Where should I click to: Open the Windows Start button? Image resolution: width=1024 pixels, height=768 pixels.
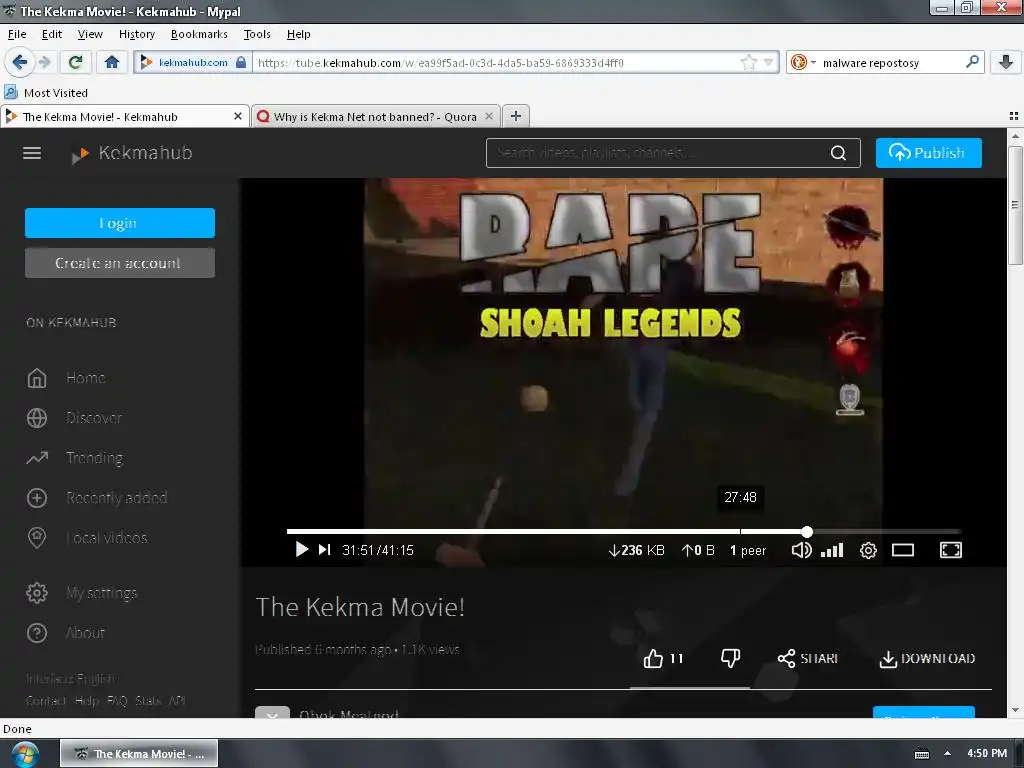25,754
